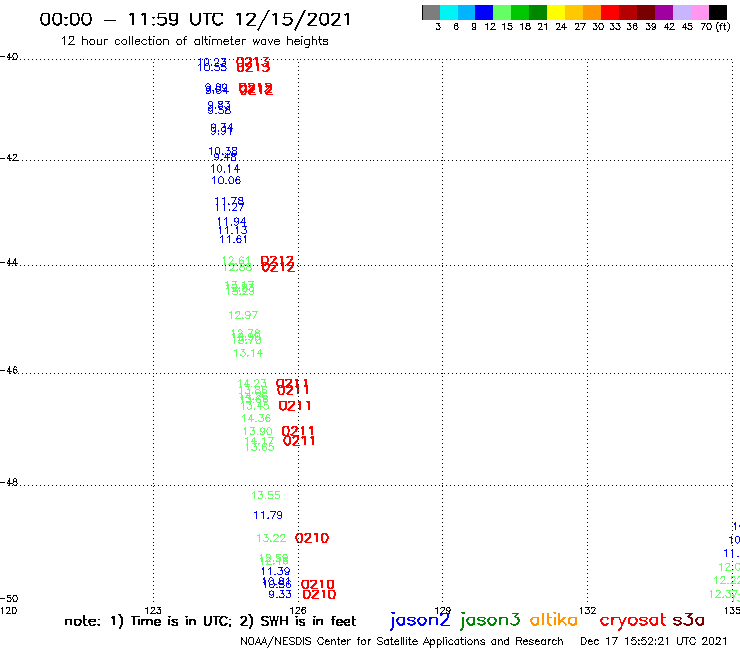The height and width of the screenshot is (650, 740).
Task: Click red 0211 time beside 13.90
Action: (x=298, y=430)
